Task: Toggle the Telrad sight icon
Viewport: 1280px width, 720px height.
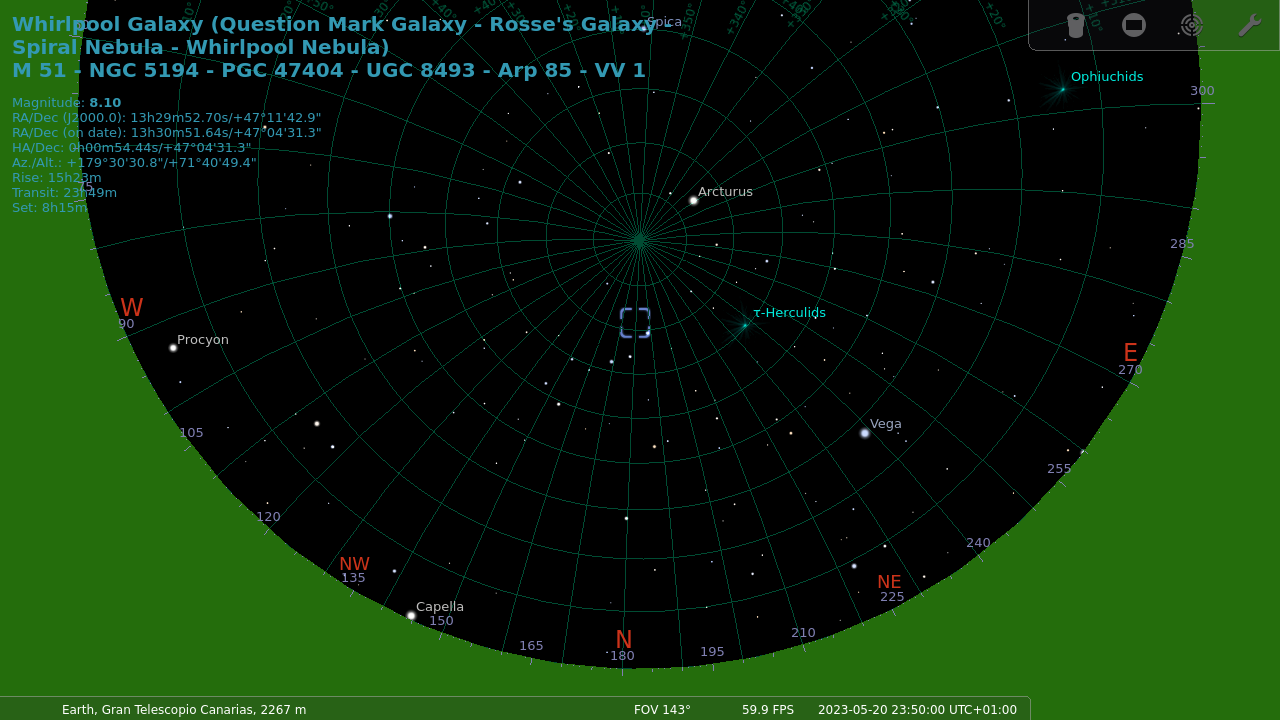Action: tap(1191, 25)
